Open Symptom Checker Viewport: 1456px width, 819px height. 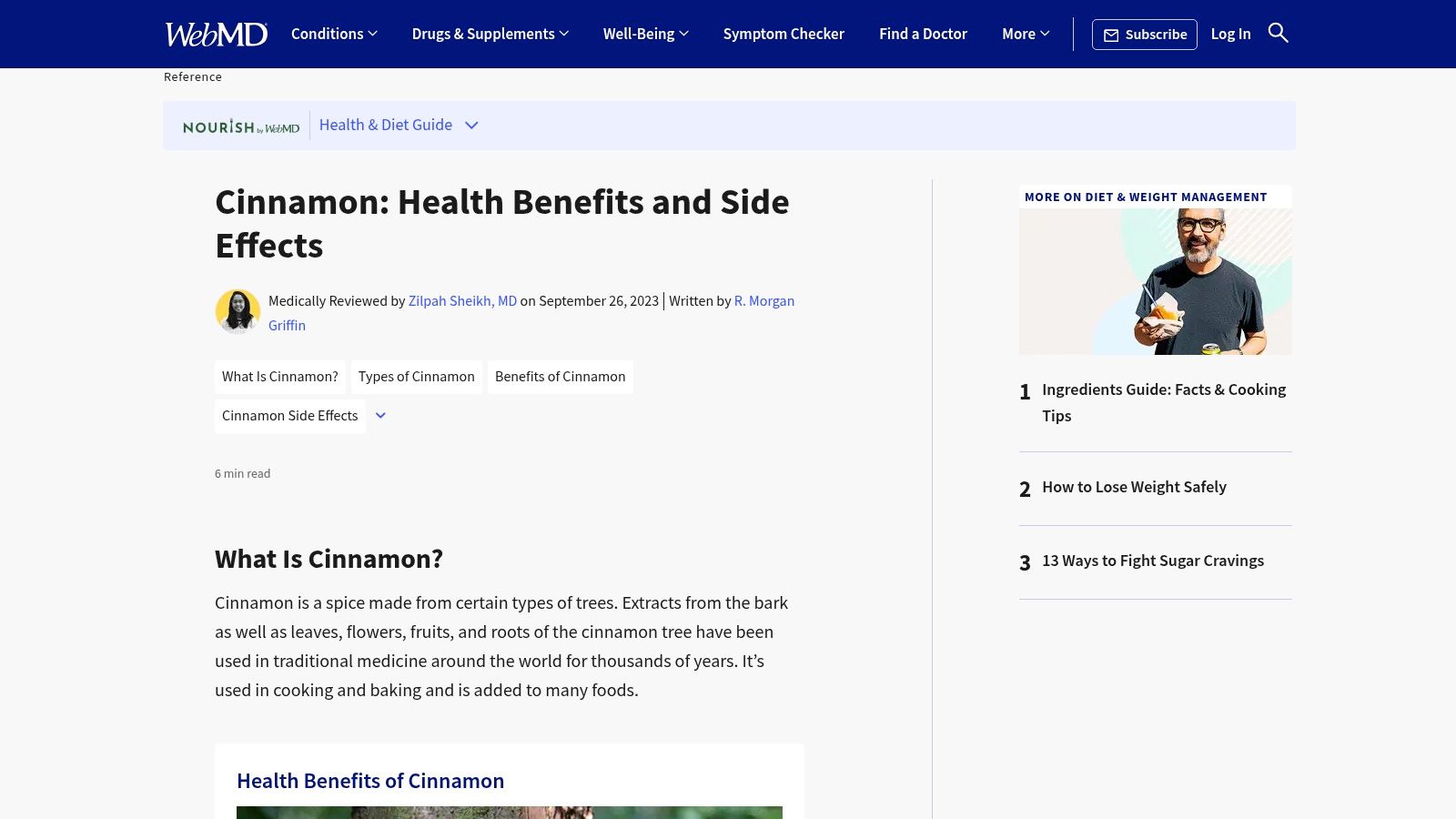click(x=784, y=34)
